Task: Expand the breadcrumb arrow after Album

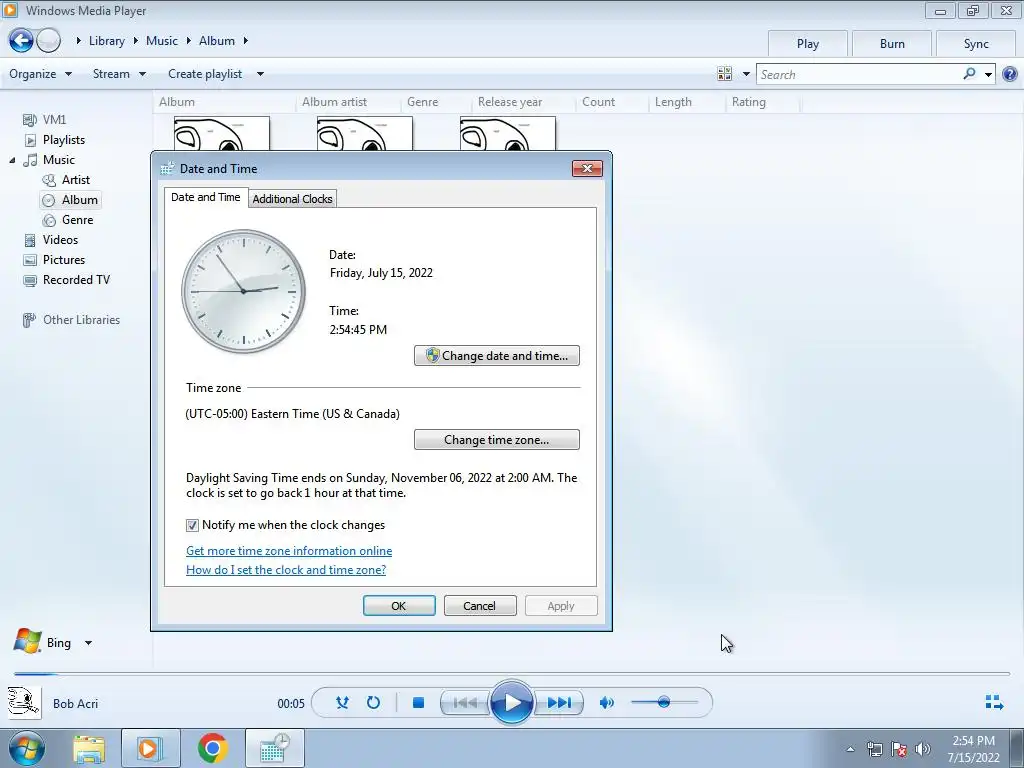Action: [246, 40]
